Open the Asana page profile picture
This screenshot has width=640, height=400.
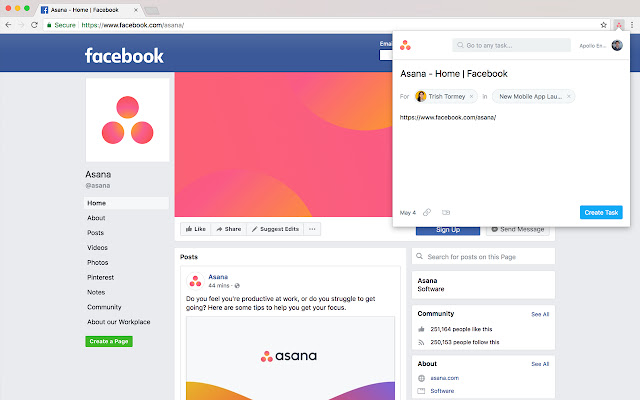(127, 120)
